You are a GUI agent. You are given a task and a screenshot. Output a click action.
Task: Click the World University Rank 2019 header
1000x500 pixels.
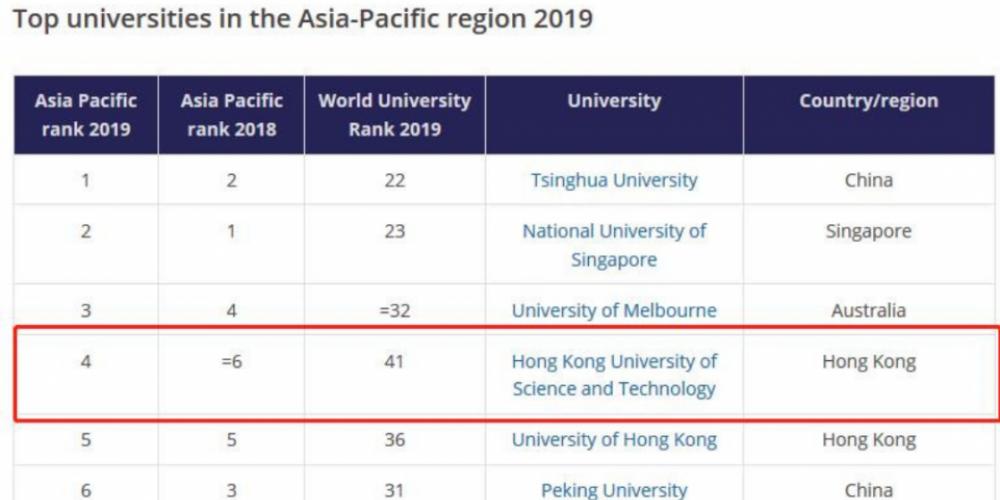click(394, 115)
